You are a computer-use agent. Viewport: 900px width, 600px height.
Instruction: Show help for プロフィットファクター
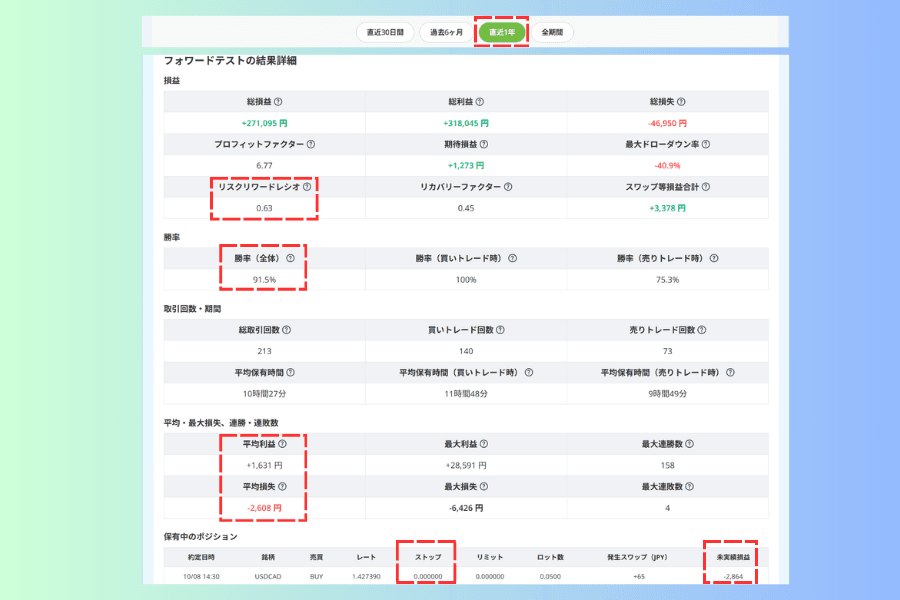tap(311, 144)
